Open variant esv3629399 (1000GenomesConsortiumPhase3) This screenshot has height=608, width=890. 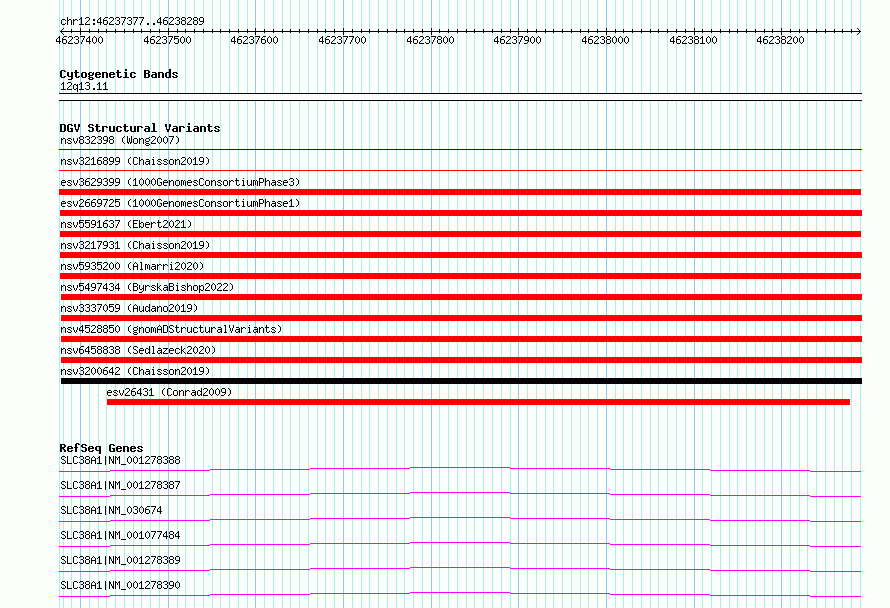(180, 182)
